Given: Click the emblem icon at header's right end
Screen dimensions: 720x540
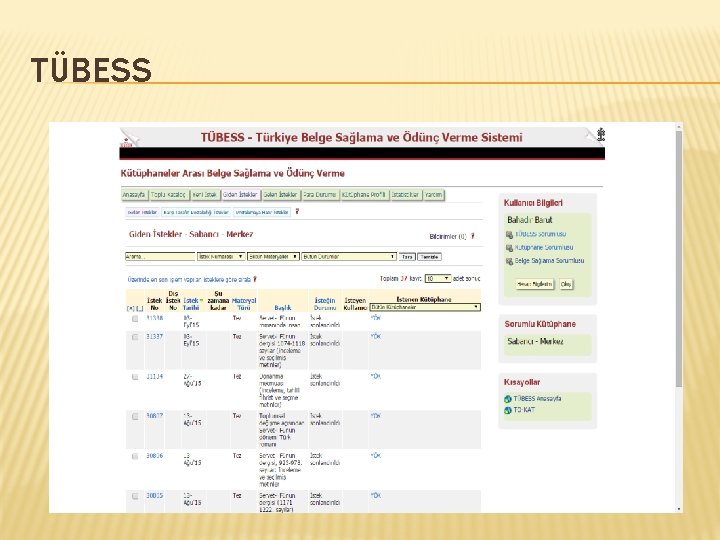Looking at the screenshot, I should (601, 135).
